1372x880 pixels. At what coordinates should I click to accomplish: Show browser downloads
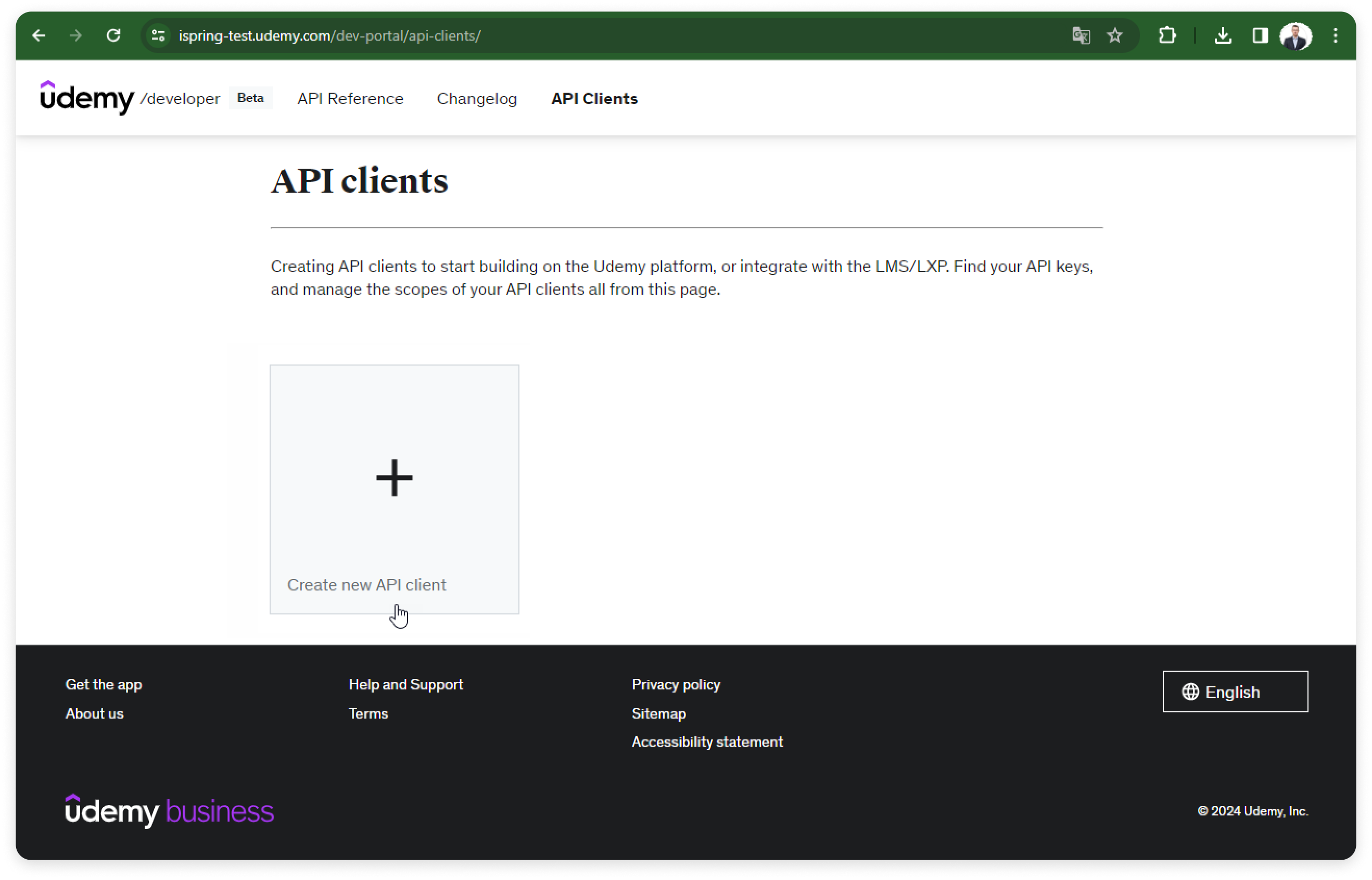[1222, 35]
